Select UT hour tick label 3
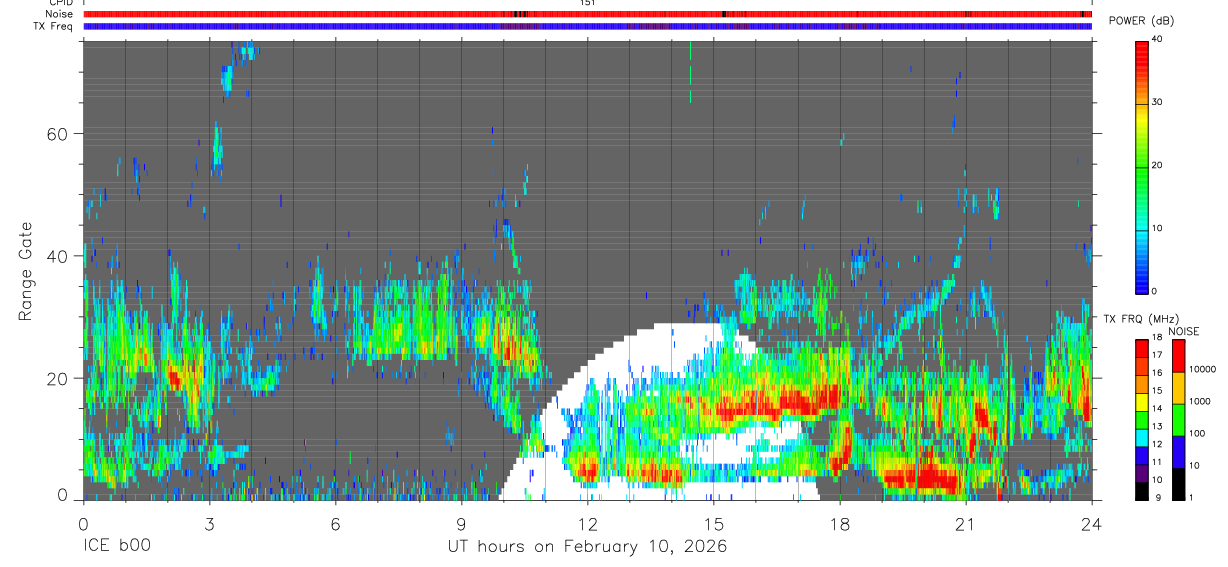 click(209, 523)
